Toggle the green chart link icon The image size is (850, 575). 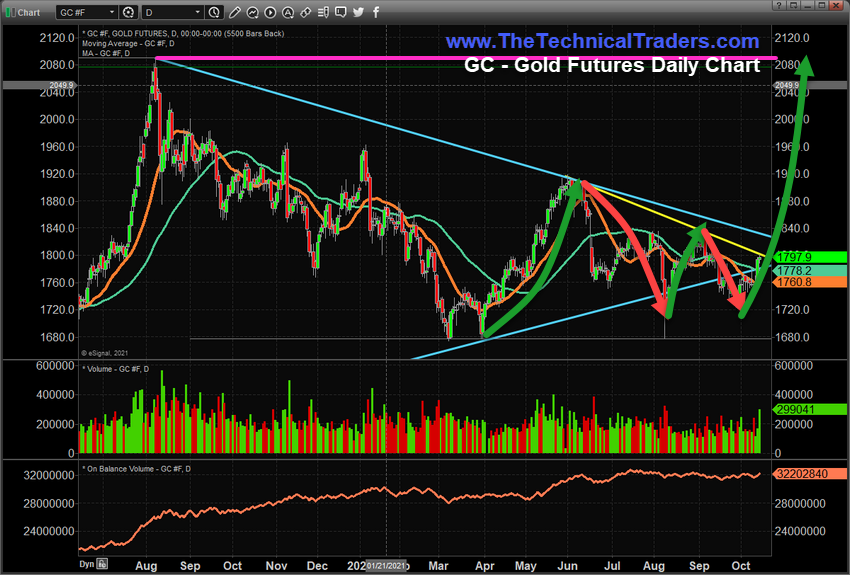pos(9,13)
